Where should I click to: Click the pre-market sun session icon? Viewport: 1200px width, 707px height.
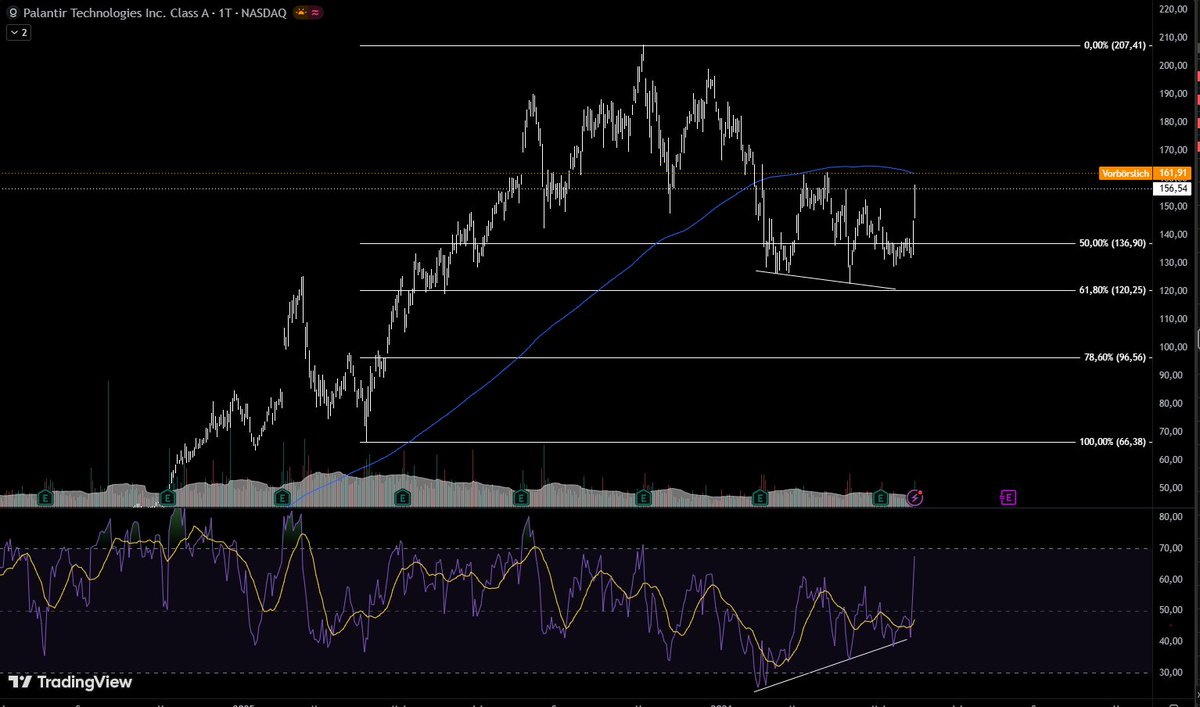(x=299, y=14)
